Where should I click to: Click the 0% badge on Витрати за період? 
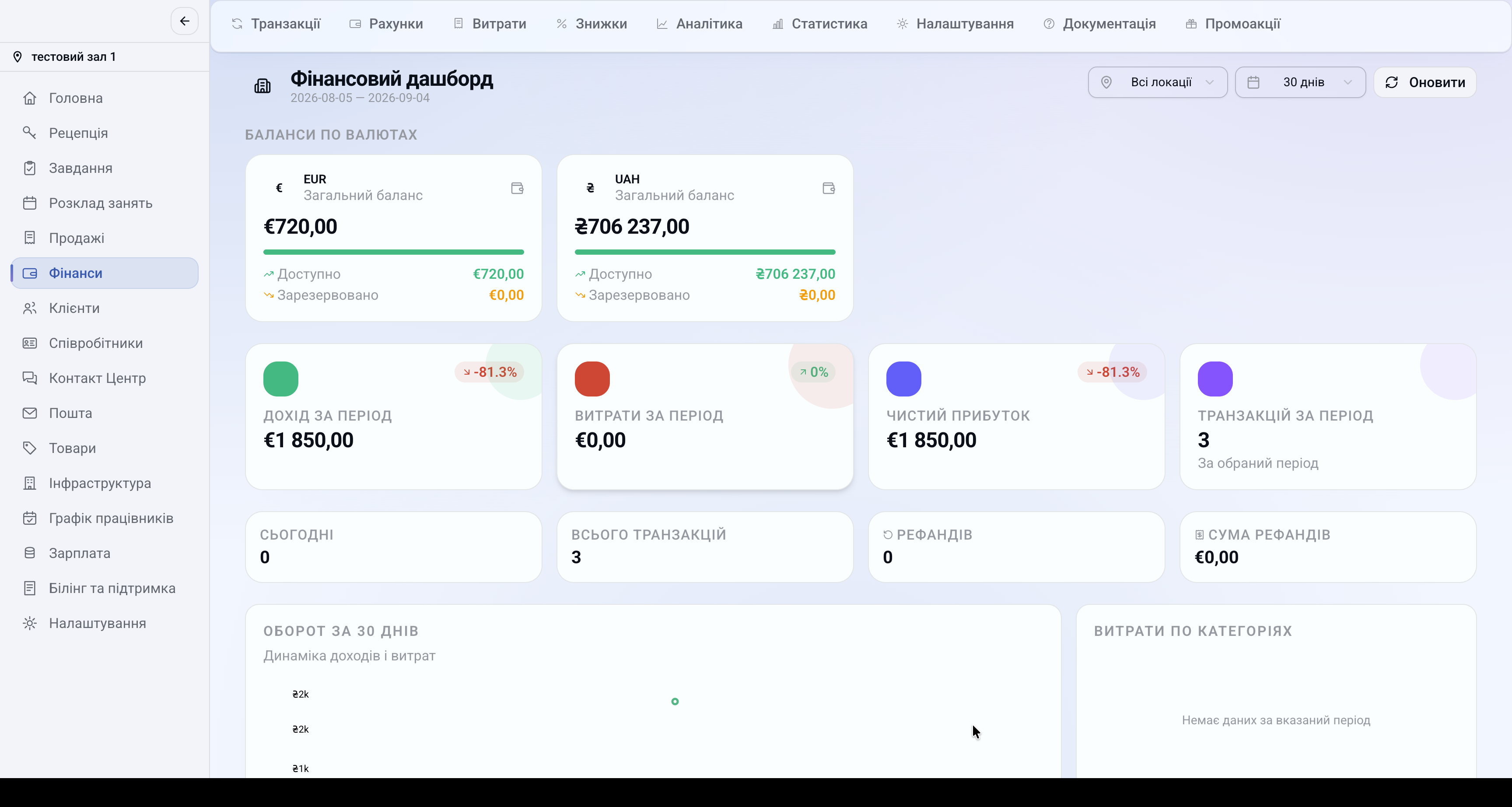pos(813,372)
